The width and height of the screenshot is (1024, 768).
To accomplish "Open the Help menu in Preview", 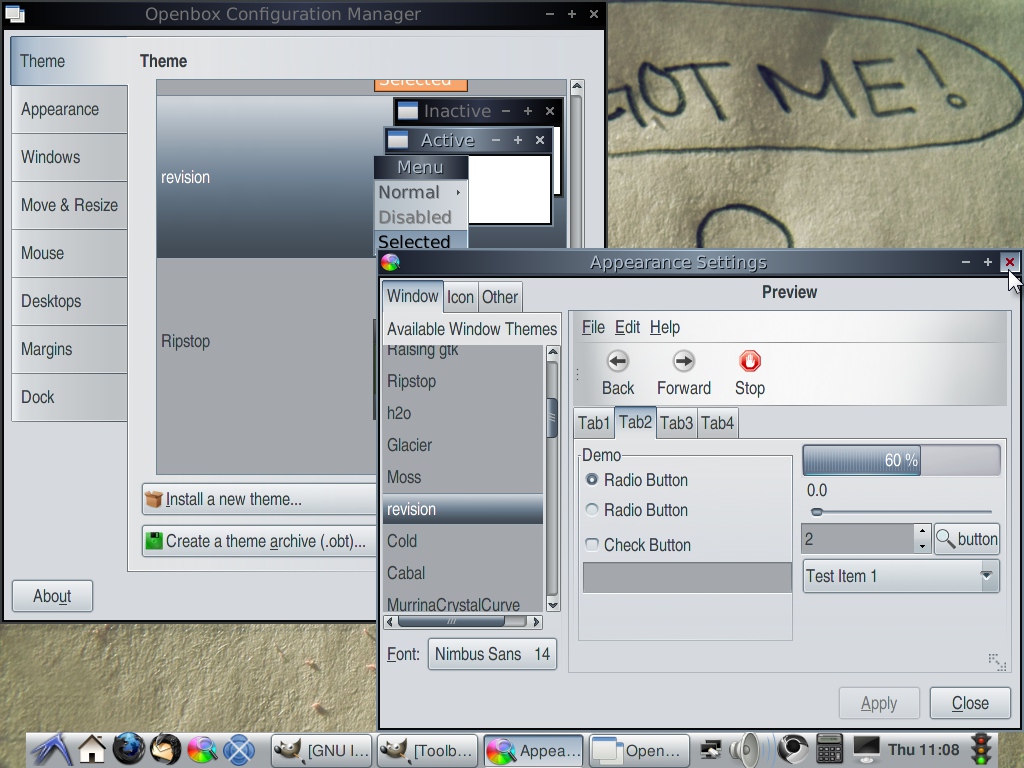I will [665, 327].
